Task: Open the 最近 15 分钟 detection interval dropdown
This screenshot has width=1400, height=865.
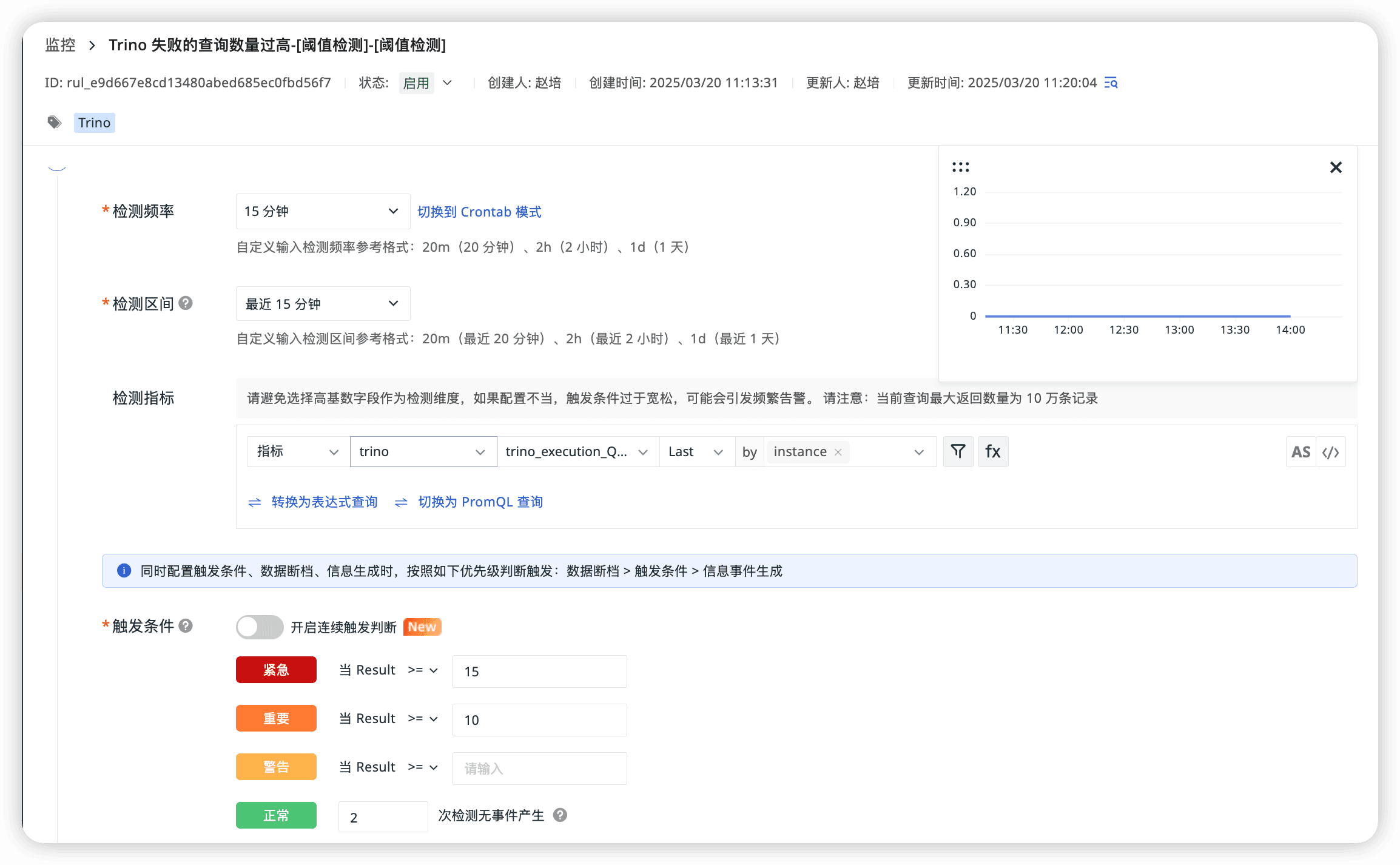Action: [323, 303]
